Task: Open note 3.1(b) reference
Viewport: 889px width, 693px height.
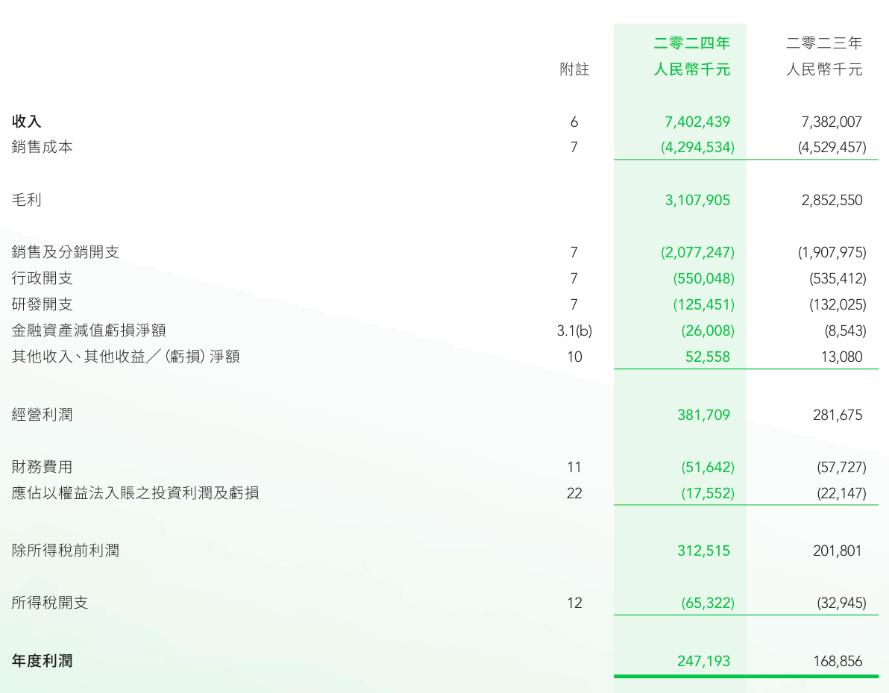Action: pos(574,330)
